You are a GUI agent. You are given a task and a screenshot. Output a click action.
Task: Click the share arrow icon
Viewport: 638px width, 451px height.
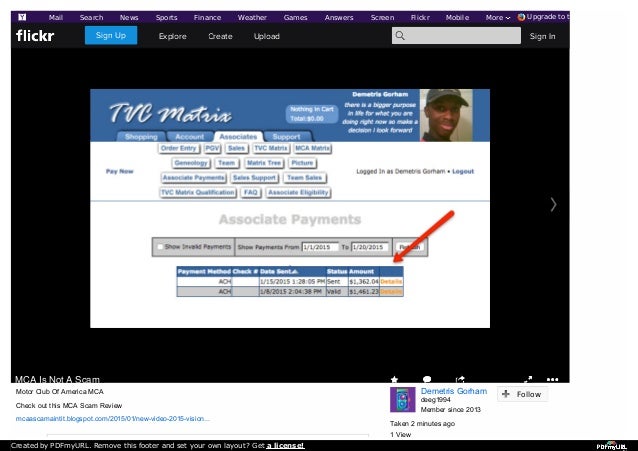460,379
